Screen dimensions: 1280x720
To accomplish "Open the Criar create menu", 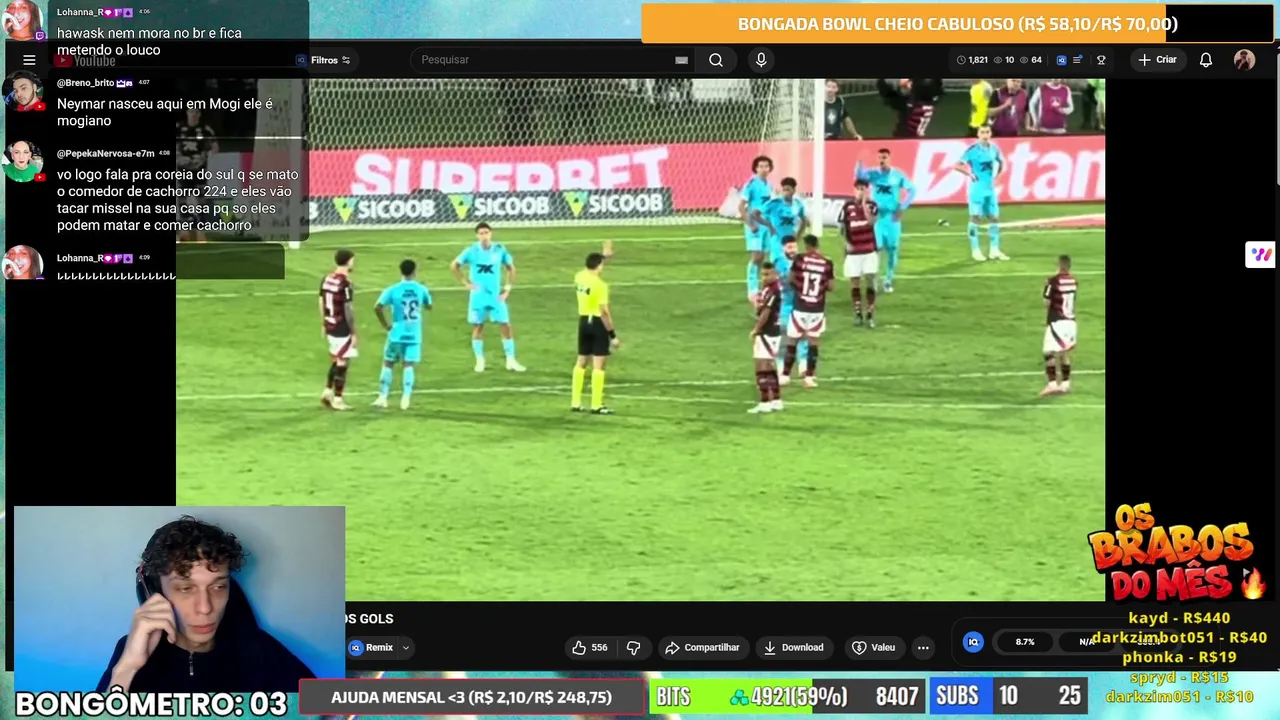I will pos(1157,60).
